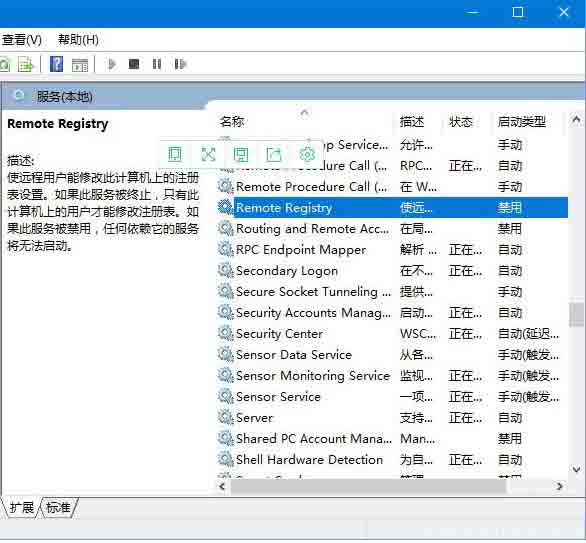Click the floating overlay share/export icon
This screenshot has height=543, width=586.
tap(274, 154)
